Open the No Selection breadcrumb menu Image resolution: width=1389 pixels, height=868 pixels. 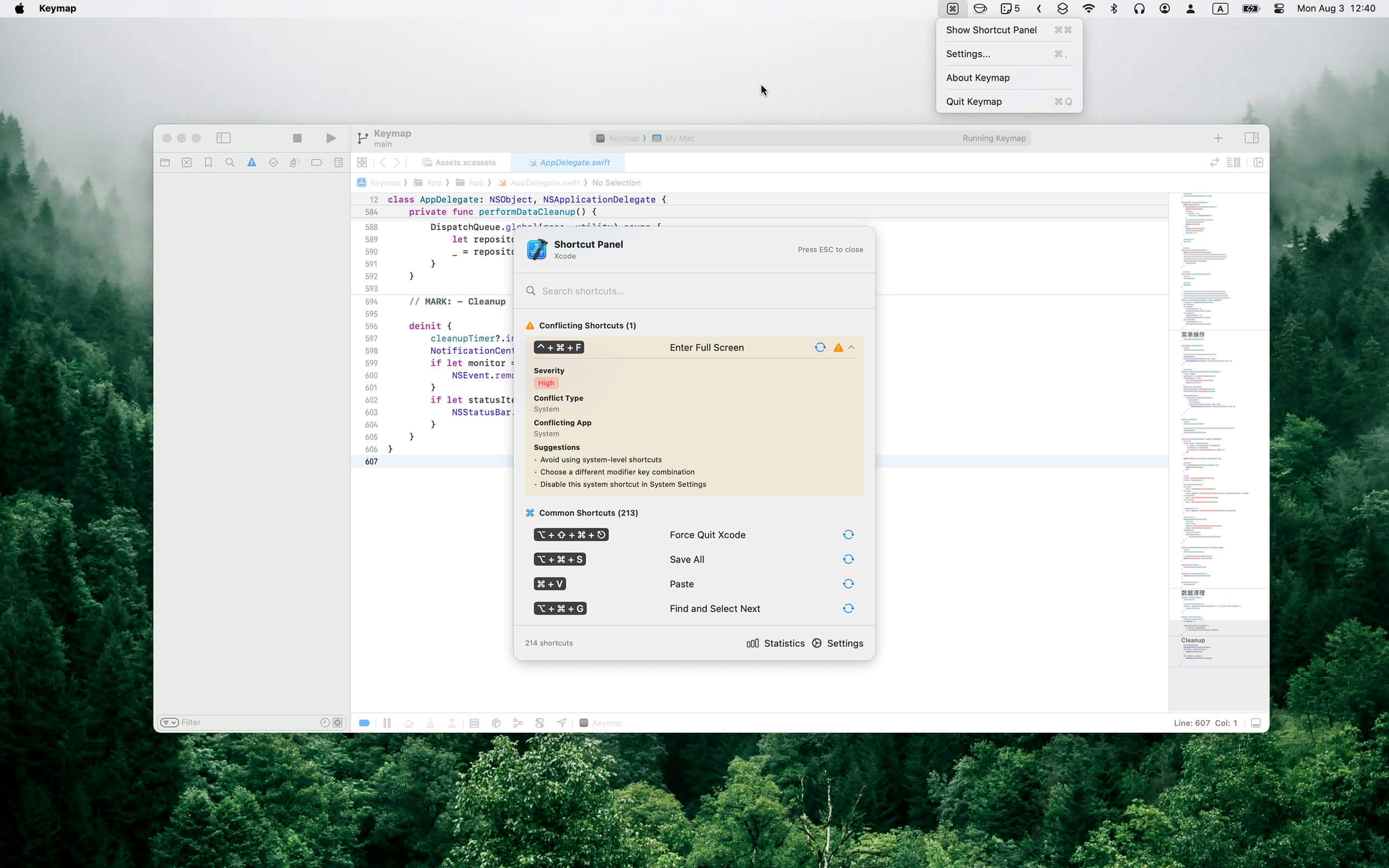click(x=616, y=183)
